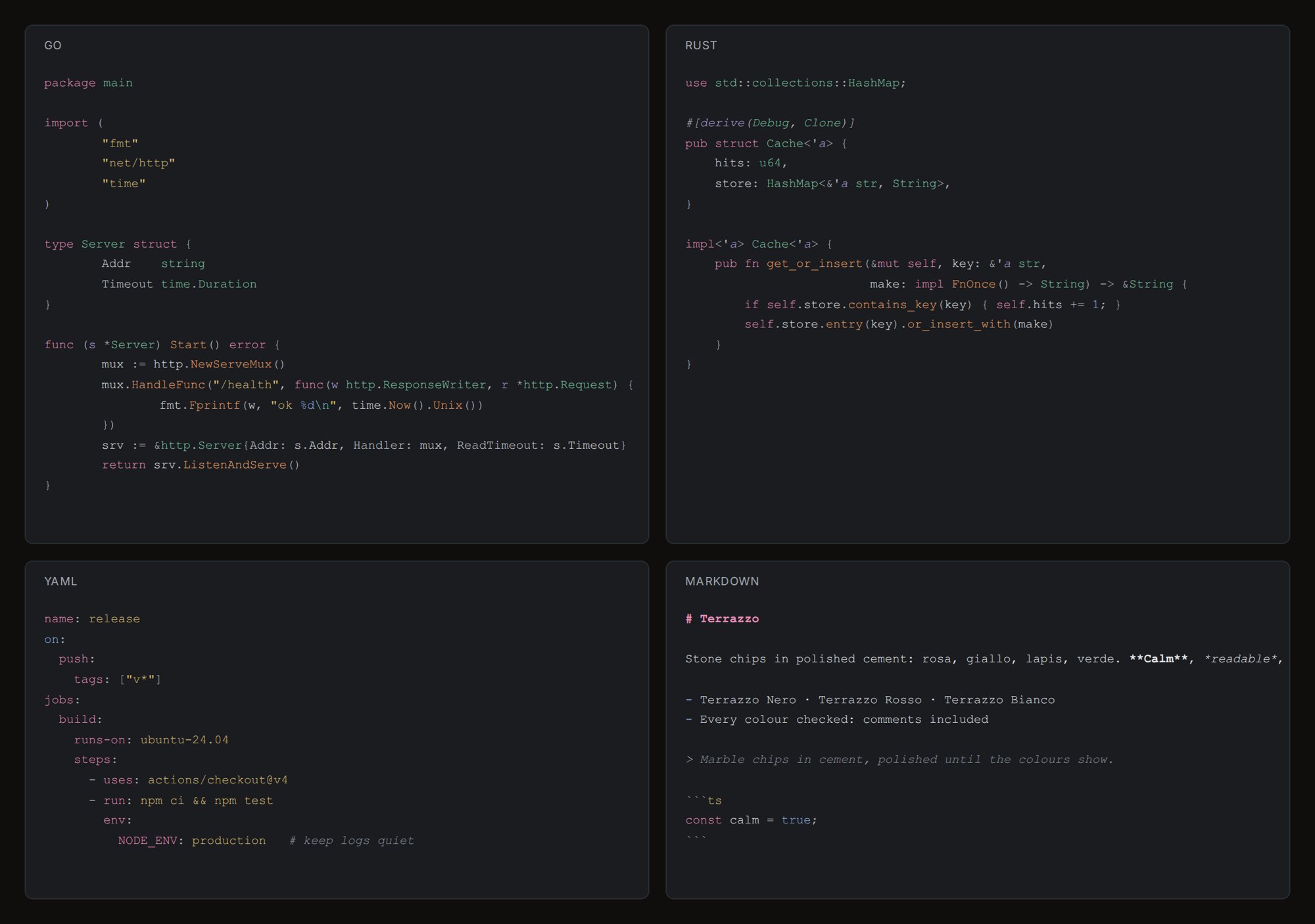The image size is (1315, 924).
Task: Click the bold **Calm** text
Action: (x=1159, y=658)
